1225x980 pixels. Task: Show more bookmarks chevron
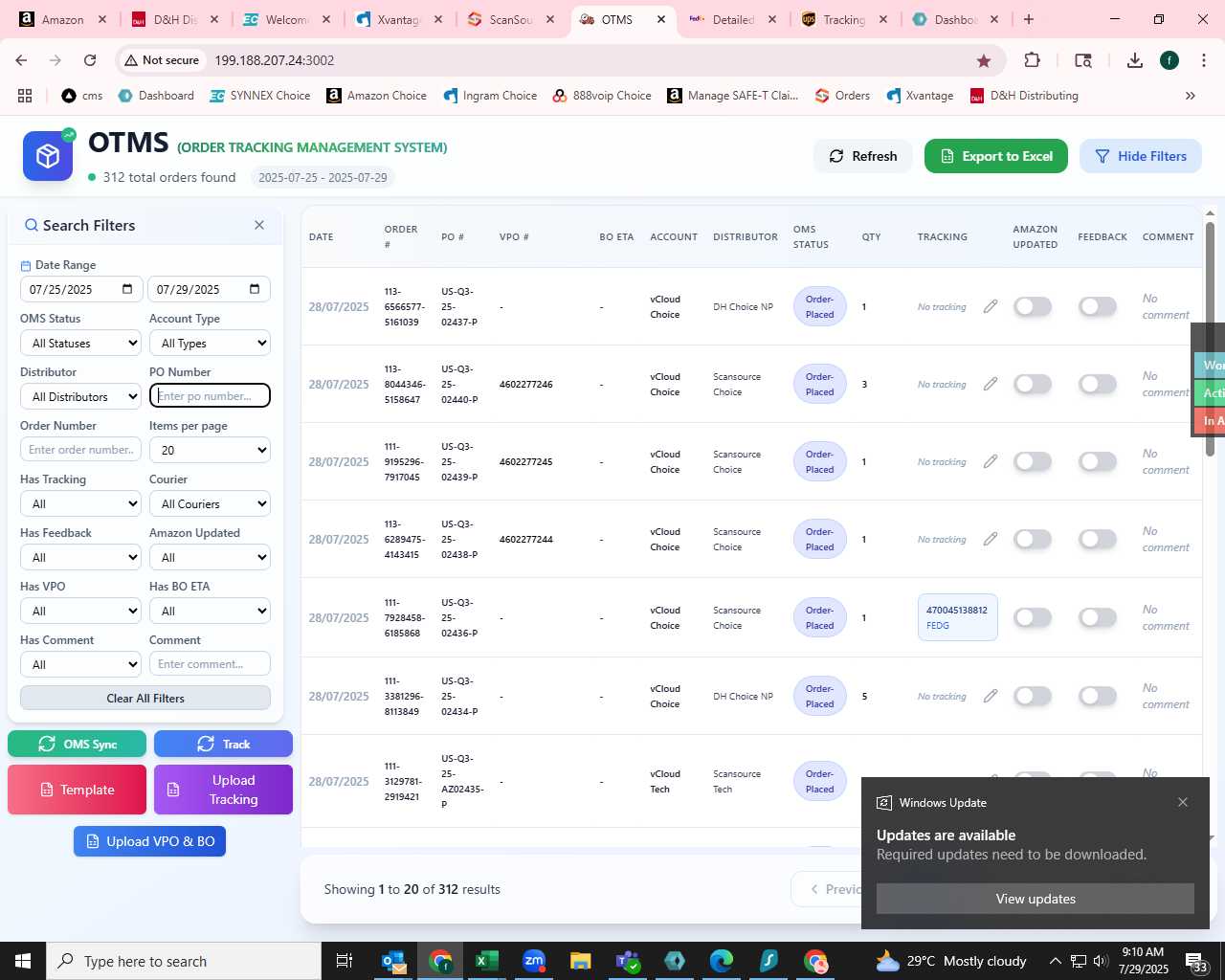tap(1191, 96)
